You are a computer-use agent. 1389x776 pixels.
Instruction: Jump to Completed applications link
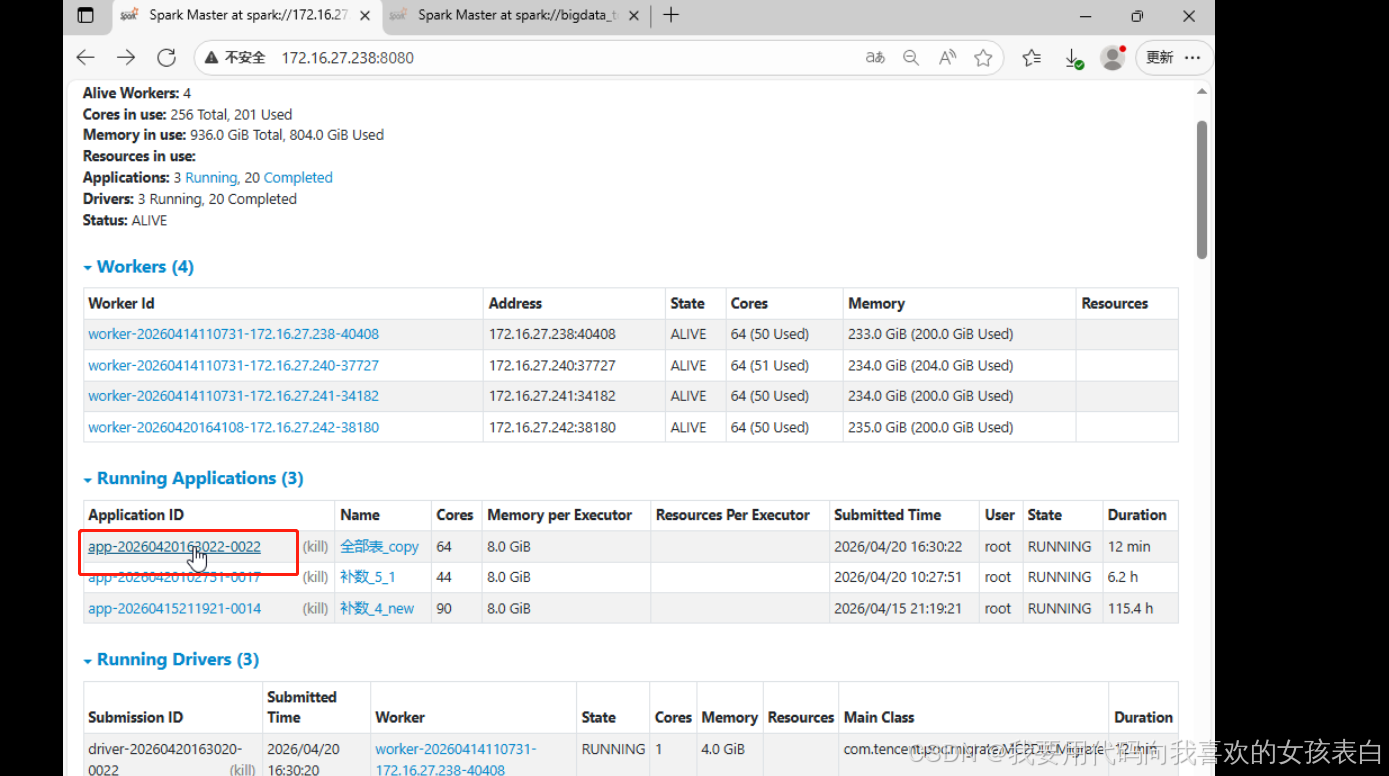[x=298, y=178]
